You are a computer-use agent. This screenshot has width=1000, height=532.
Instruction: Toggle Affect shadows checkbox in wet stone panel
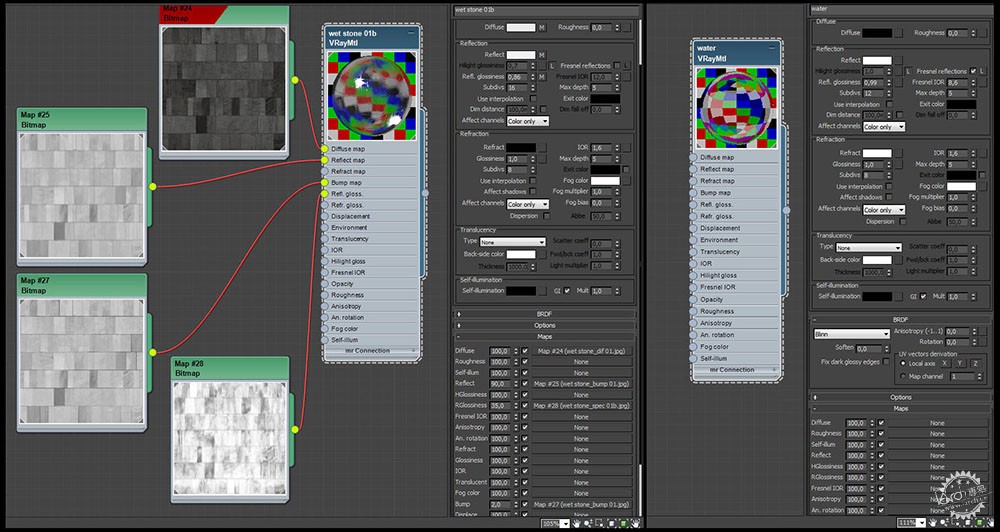click(533, 191)
